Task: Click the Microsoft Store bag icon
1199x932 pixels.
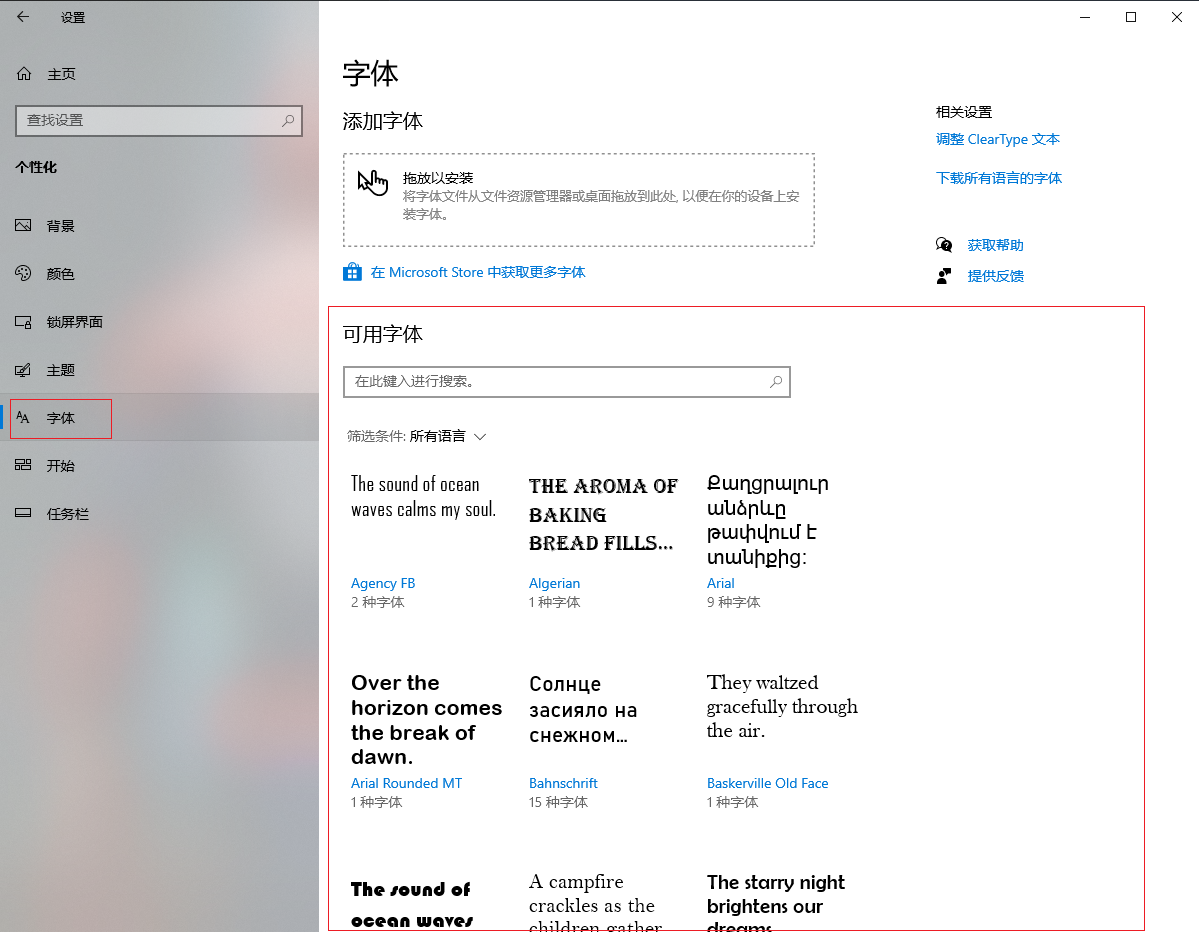Action: pyautogui.click(x=352, y=272)
